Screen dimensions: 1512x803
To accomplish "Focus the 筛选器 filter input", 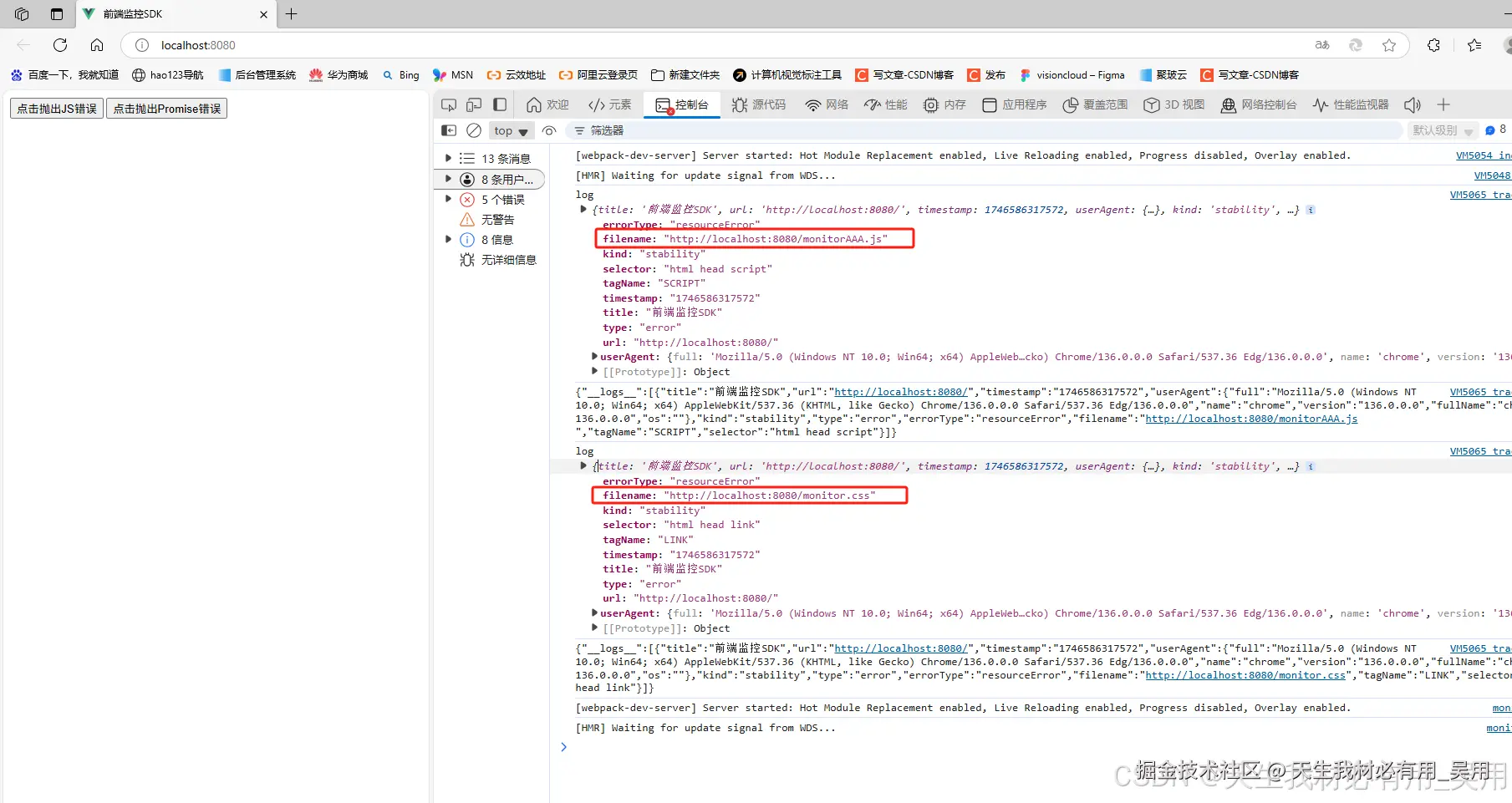I will pyautogui.click(x=985, y=130).
